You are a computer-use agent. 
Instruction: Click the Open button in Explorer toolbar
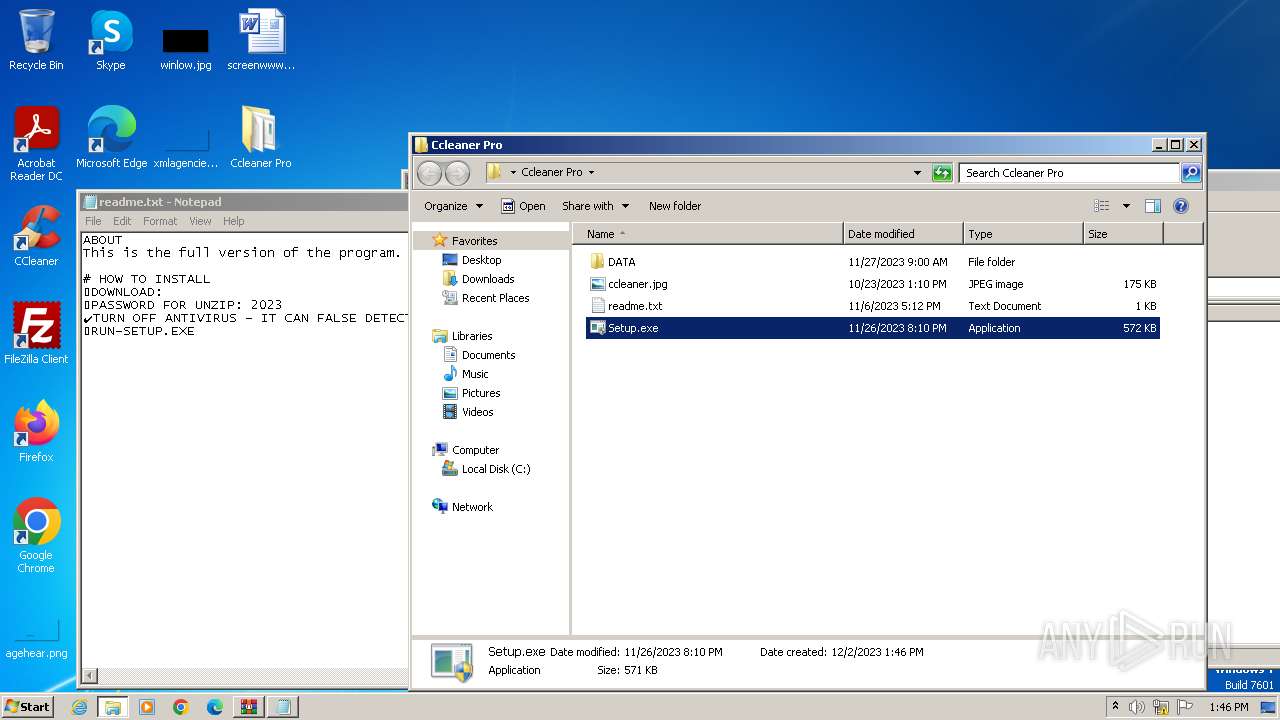click(x=523, y=206)
